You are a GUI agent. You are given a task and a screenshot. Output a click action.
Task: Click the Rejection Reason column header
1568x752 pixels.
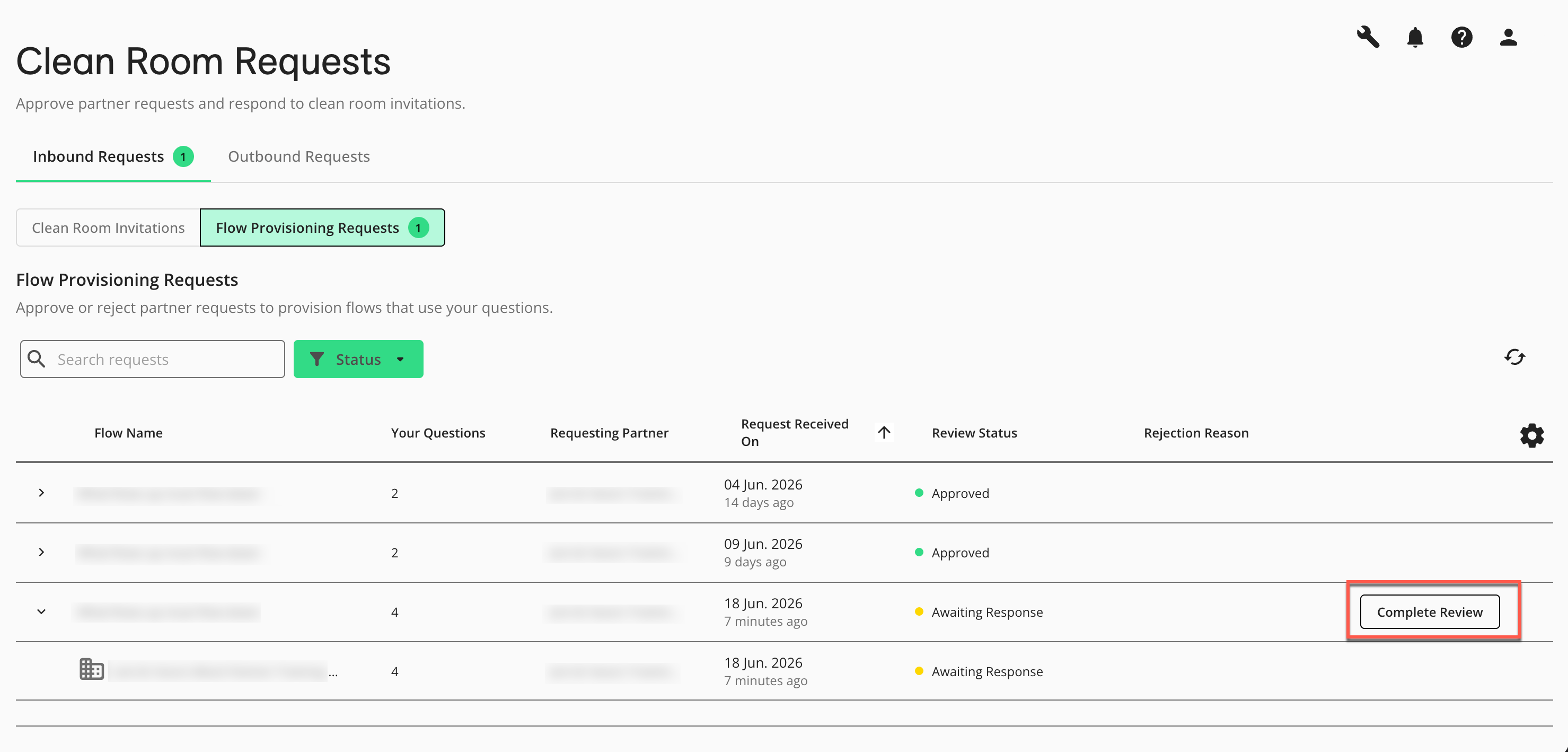pos(1195,433)
